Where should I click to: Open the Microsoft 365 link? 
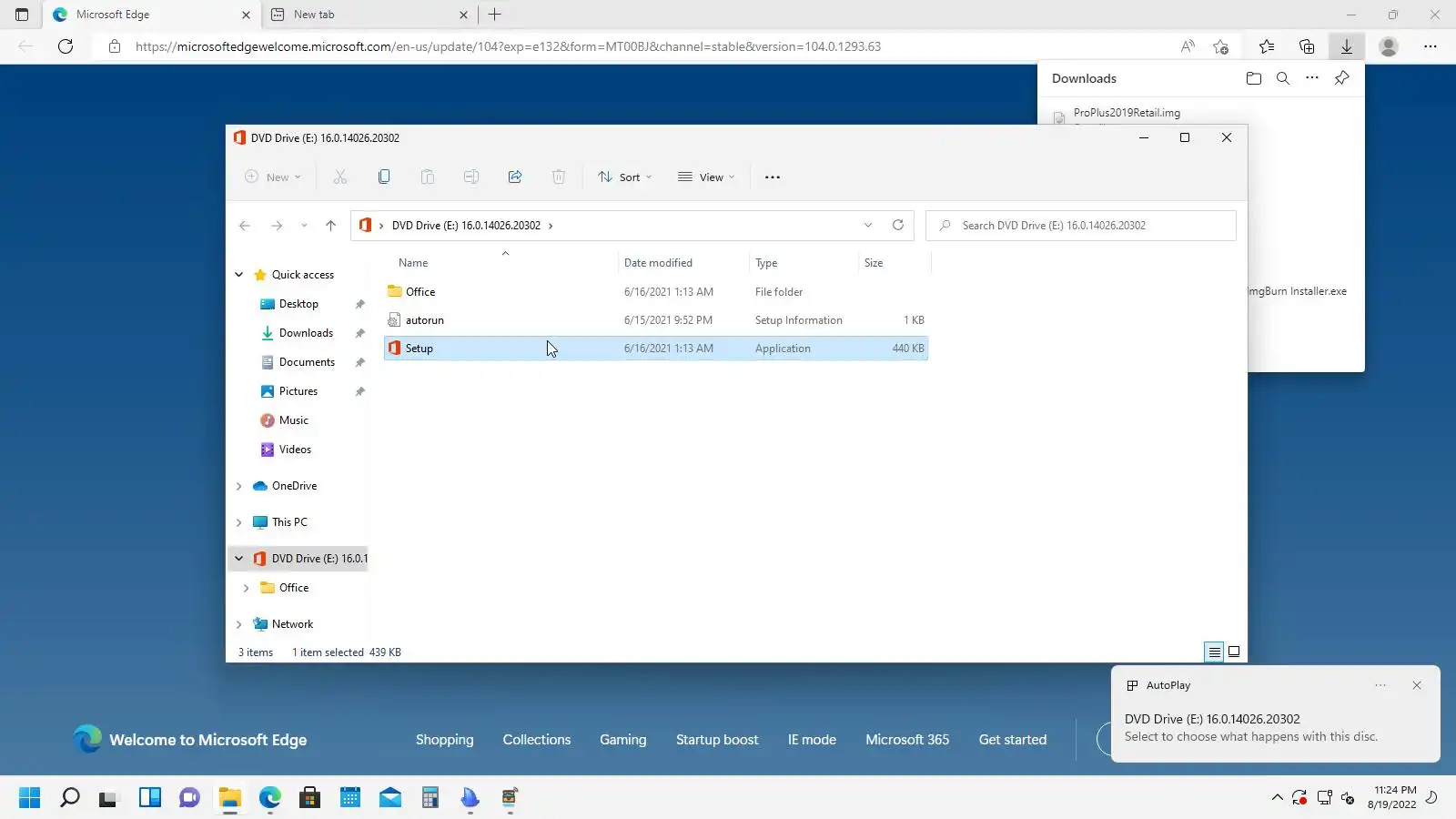tap(907, 740)
